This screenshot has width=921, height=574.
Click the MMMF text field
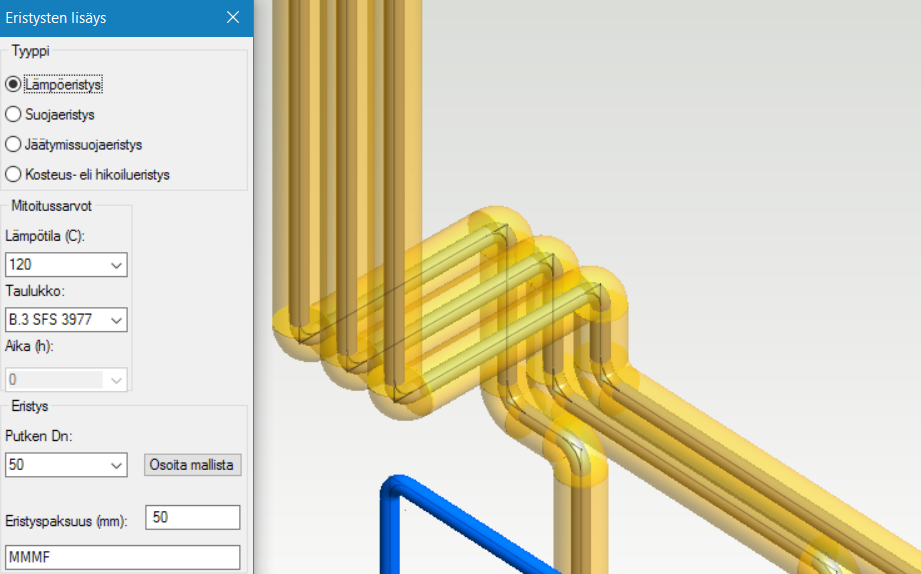point(123,556)
